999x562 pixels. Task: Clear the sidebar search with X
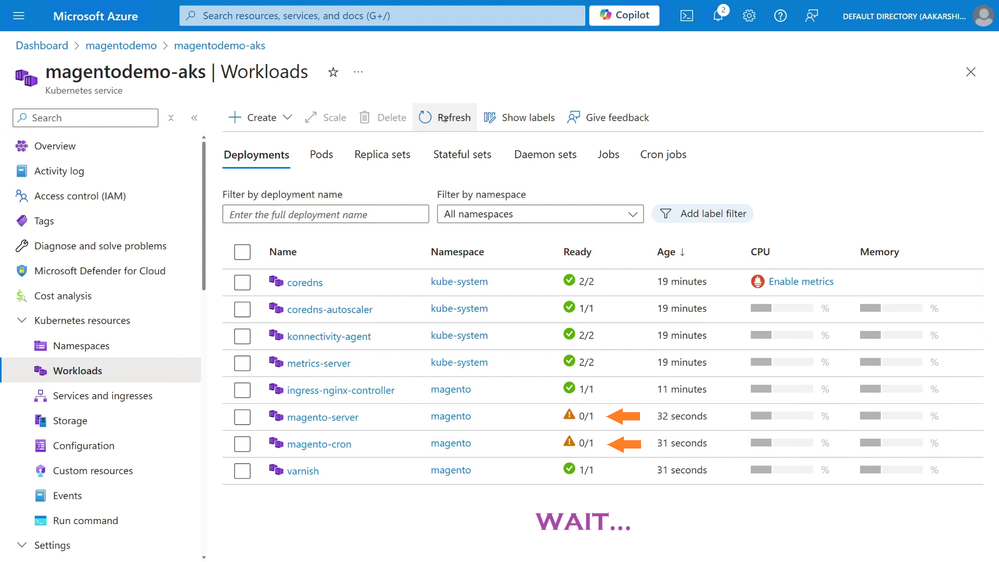(x=171, y=118)
